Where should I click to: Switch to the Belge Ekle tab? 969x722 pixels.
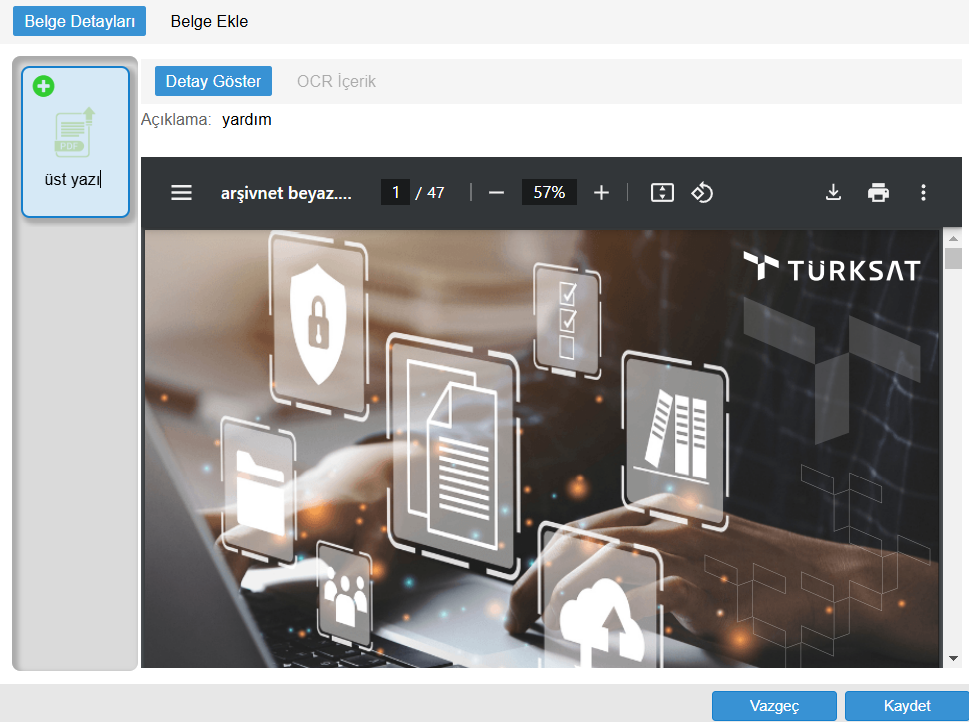click(209, 21)
